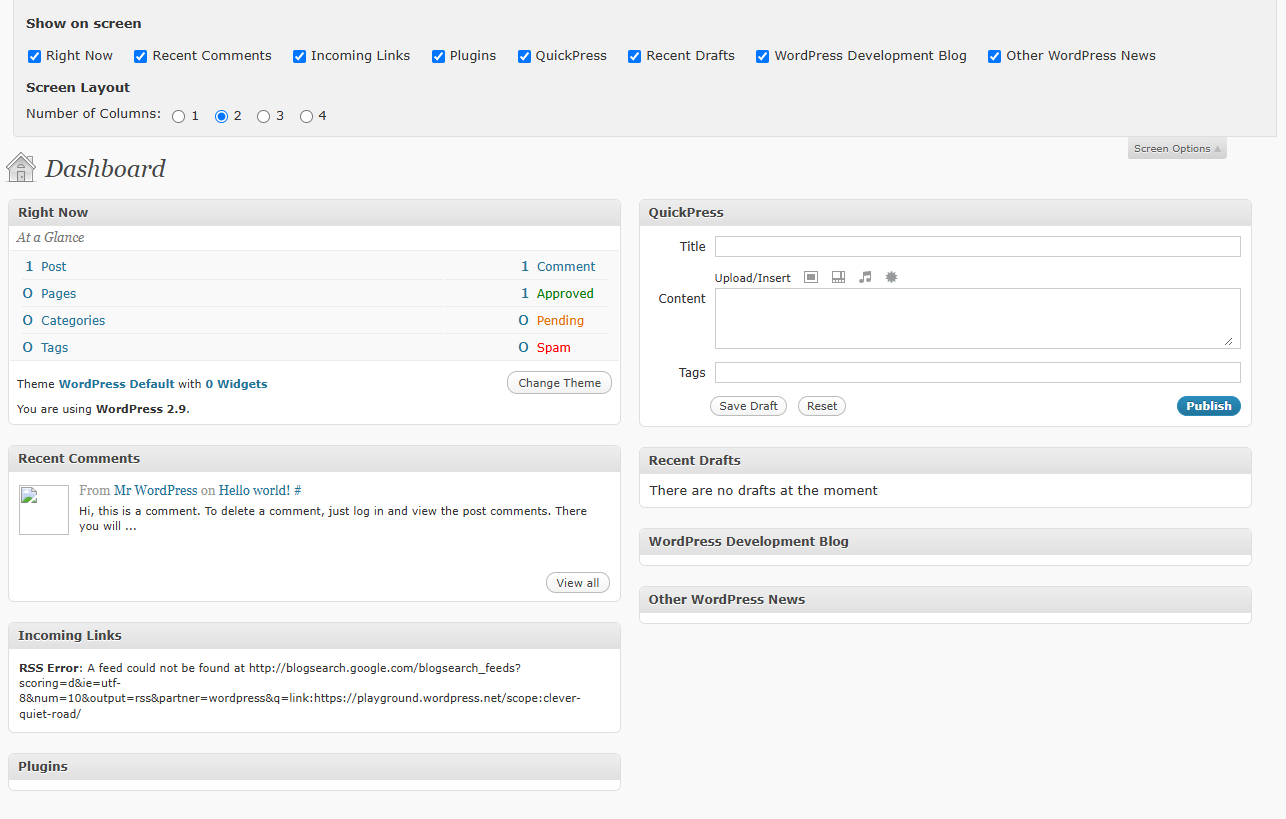The image size is (1286, 819).
Task: Click Mr WordPress commenter avatar image
Action: (x=44, y=510)
